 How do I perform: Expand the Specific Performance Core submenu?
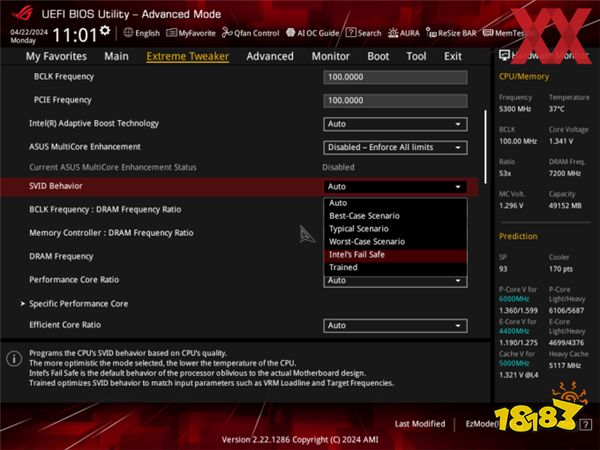pos(78,303)
